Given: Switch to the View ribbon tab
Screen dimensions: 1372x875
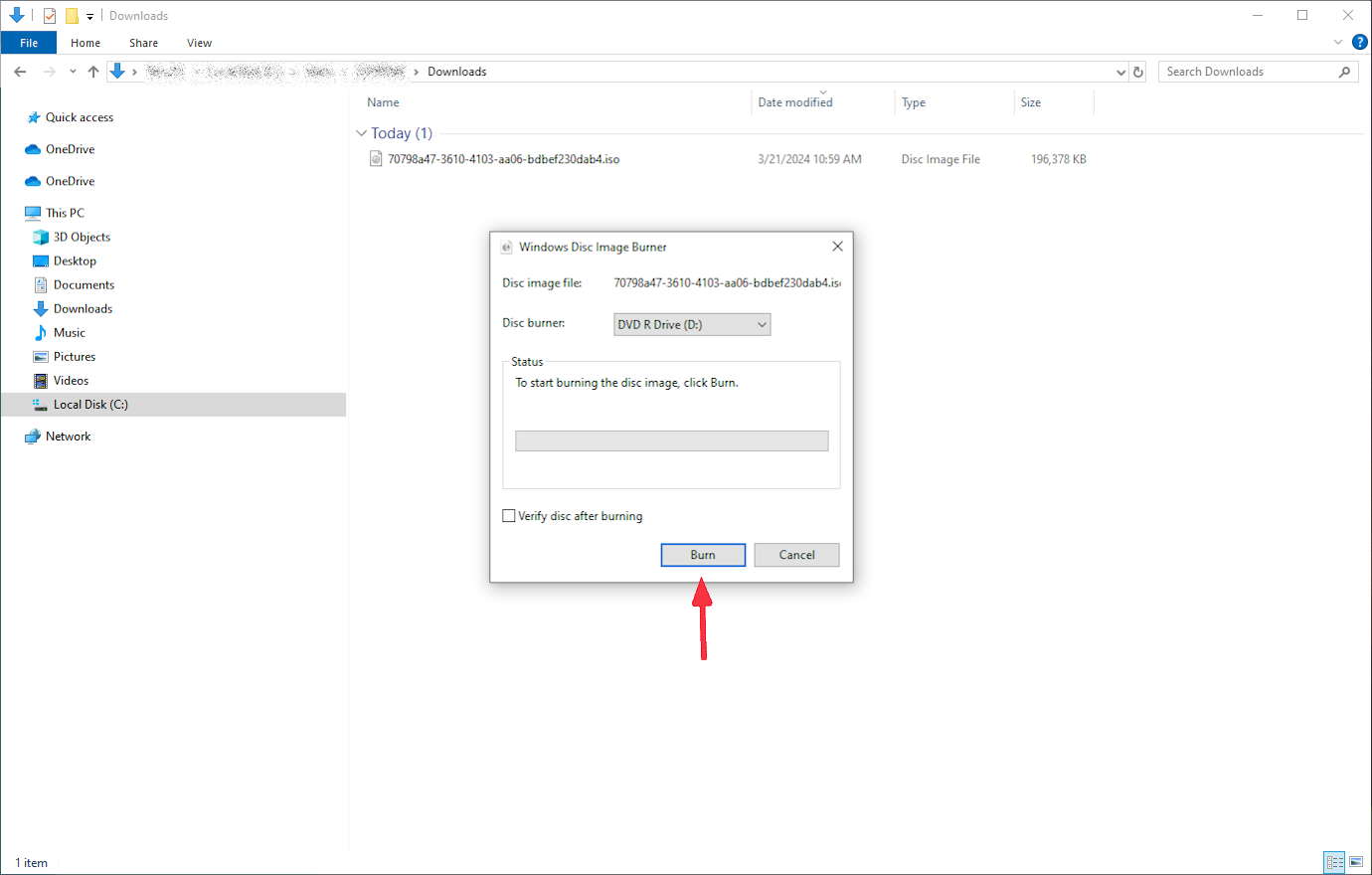Looking at the screenshot, I should tap(199, 42).
